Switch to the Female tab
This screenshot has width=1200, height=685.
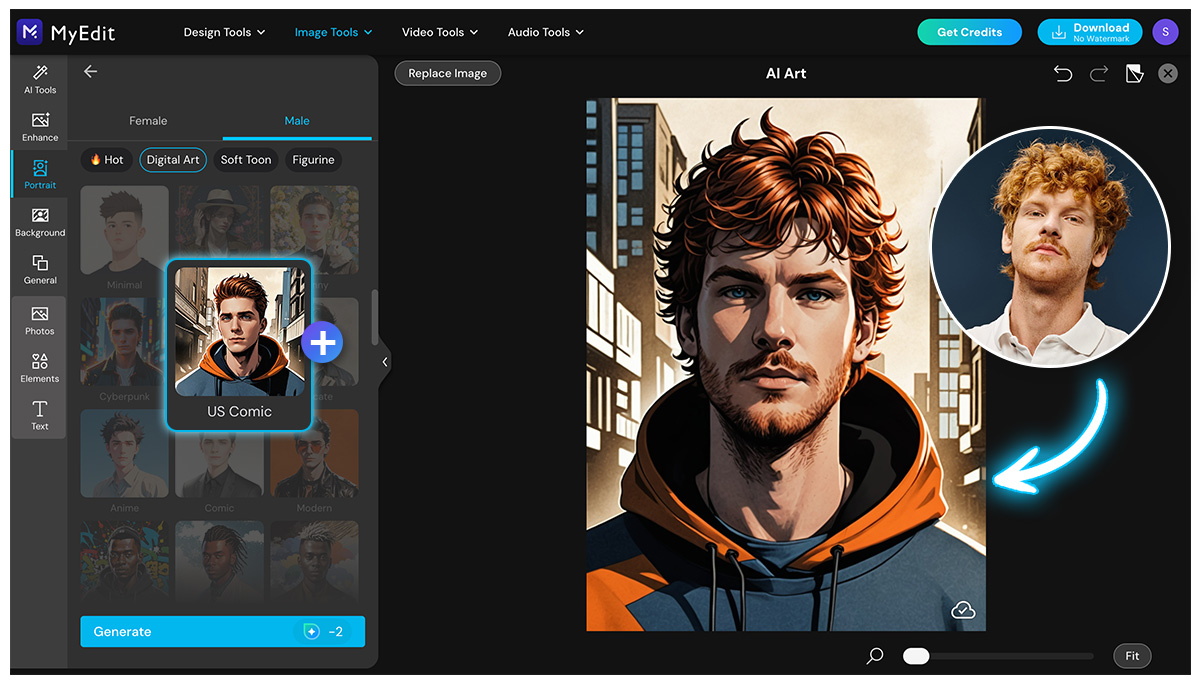[148, 120]
